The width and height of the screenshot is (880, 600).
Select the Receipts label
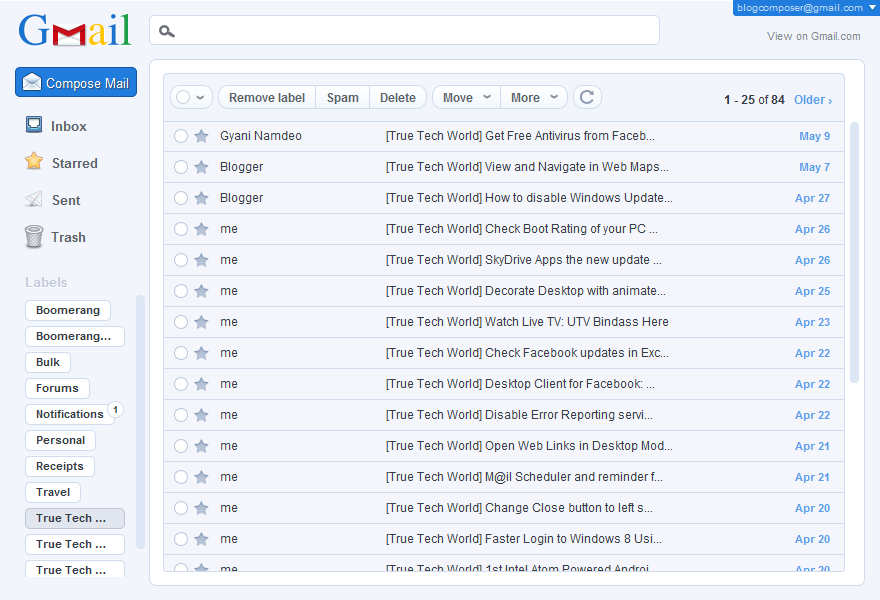[x=59, y=466]
